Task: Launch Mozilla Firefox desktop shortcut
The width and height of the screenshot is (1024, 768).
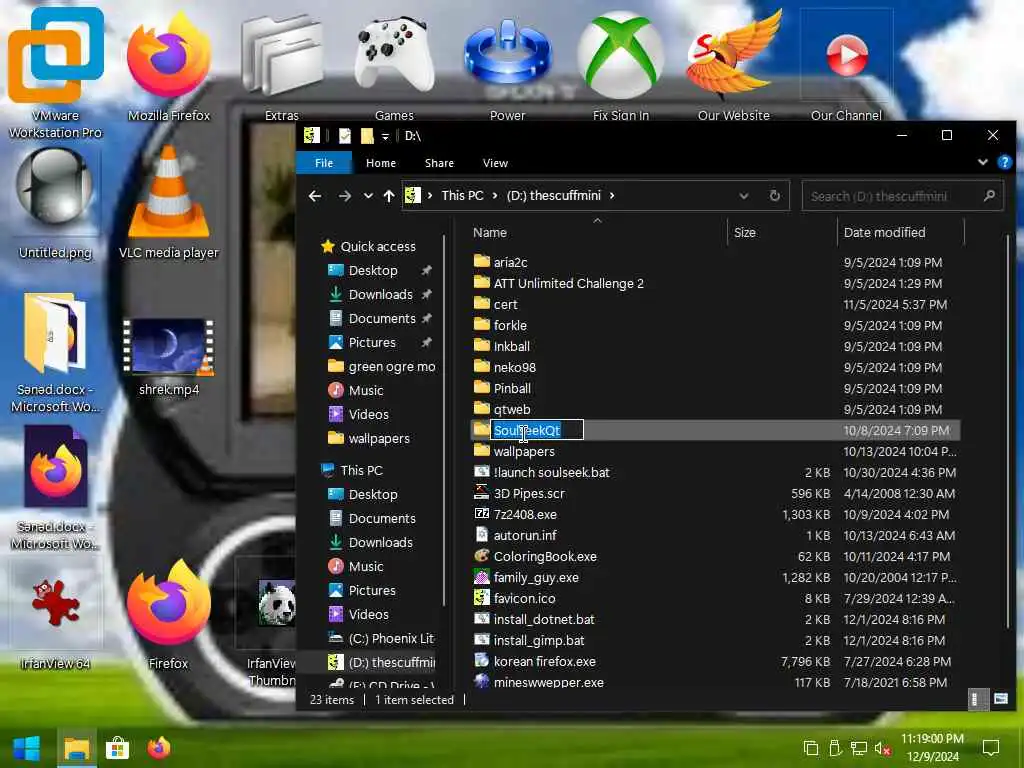Action: pyautogui.click(x=168, y=65)
